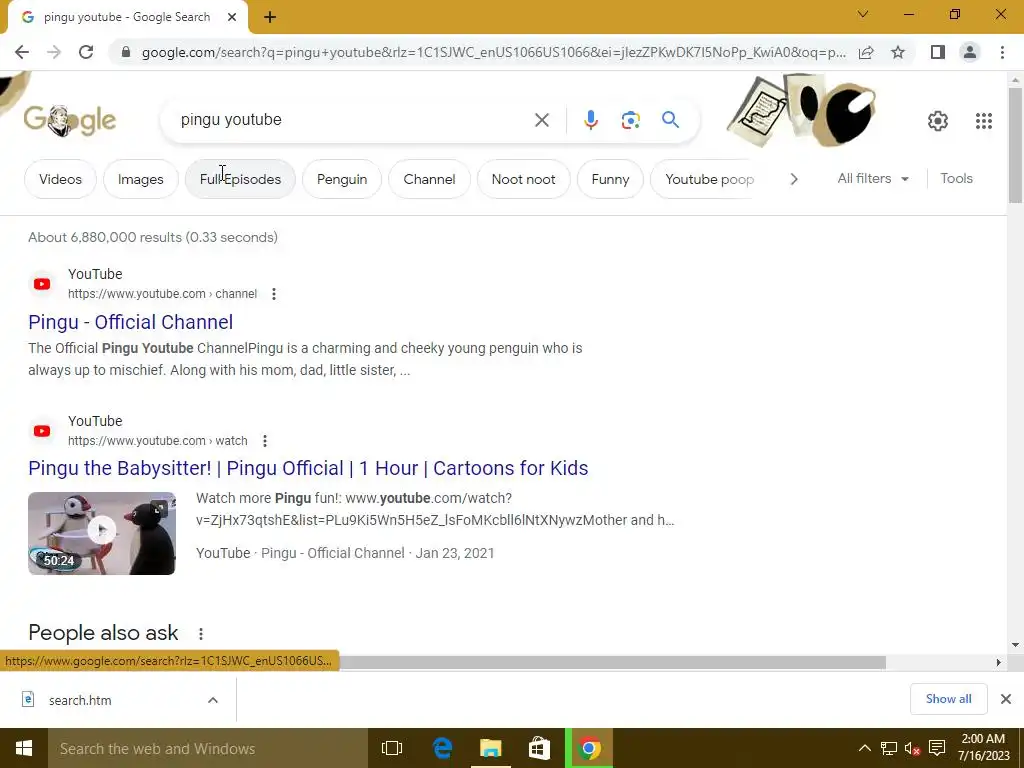This screenshot has height=768, width=1024.
Task: Click YouTube favicon of channel result
Action: pos(42,284)
